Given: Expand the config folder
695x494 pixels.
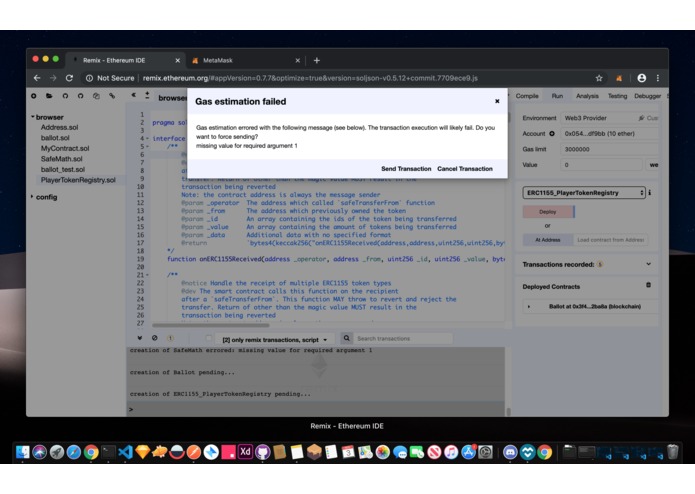Looking at the screenshot, I should click(32, 197).
